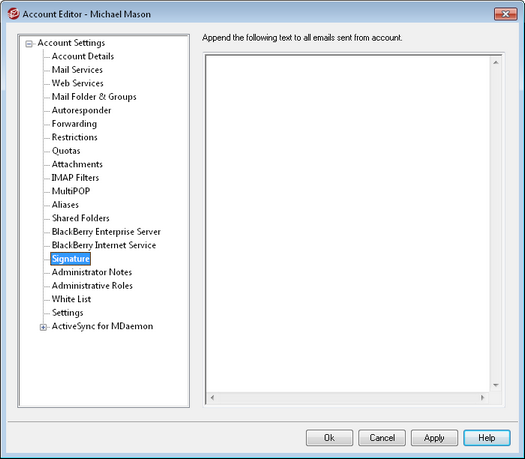This screenshot has width=525, height=459.
Task: Click the vertical scrollbar down arrow
Action: coord(496,385)
